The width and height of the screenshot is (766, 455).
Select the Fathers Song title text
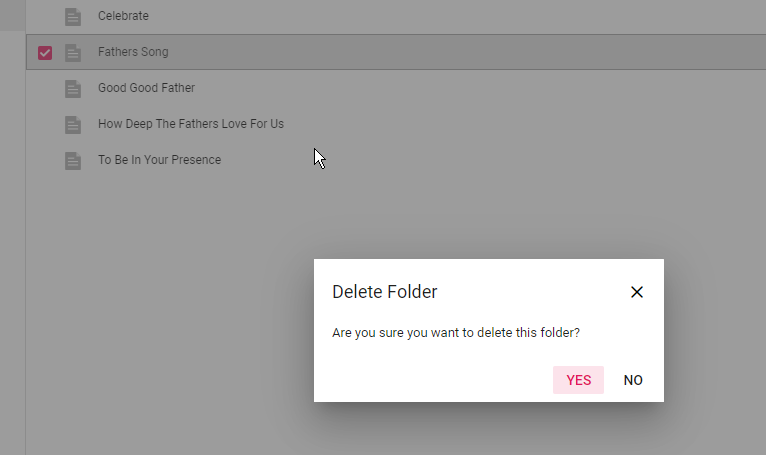coord(133,52)
